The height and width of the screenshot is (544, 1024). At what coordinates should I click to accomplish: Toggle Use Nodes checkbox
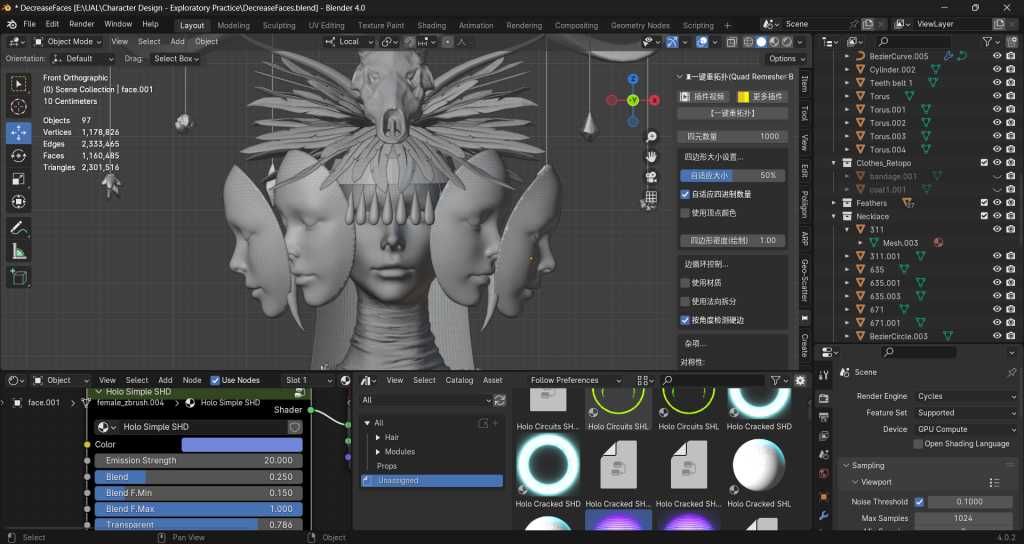(x=215, y=380)
